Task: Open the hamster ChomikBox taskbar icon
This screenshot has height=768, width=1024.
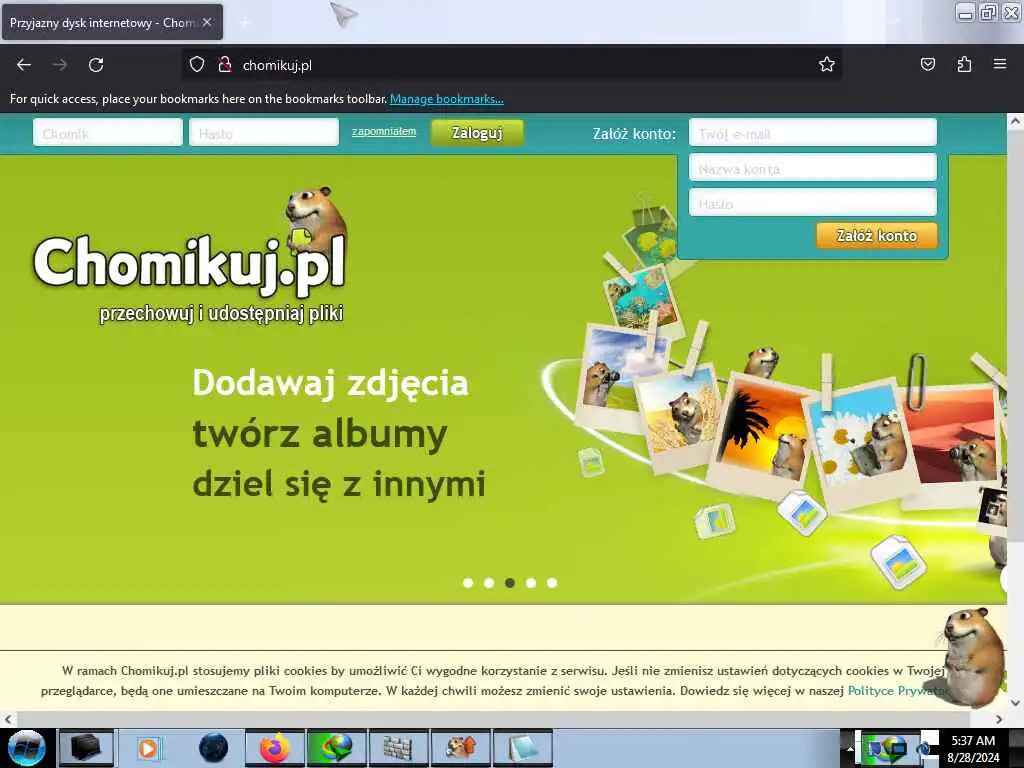Action: point(461,748)
